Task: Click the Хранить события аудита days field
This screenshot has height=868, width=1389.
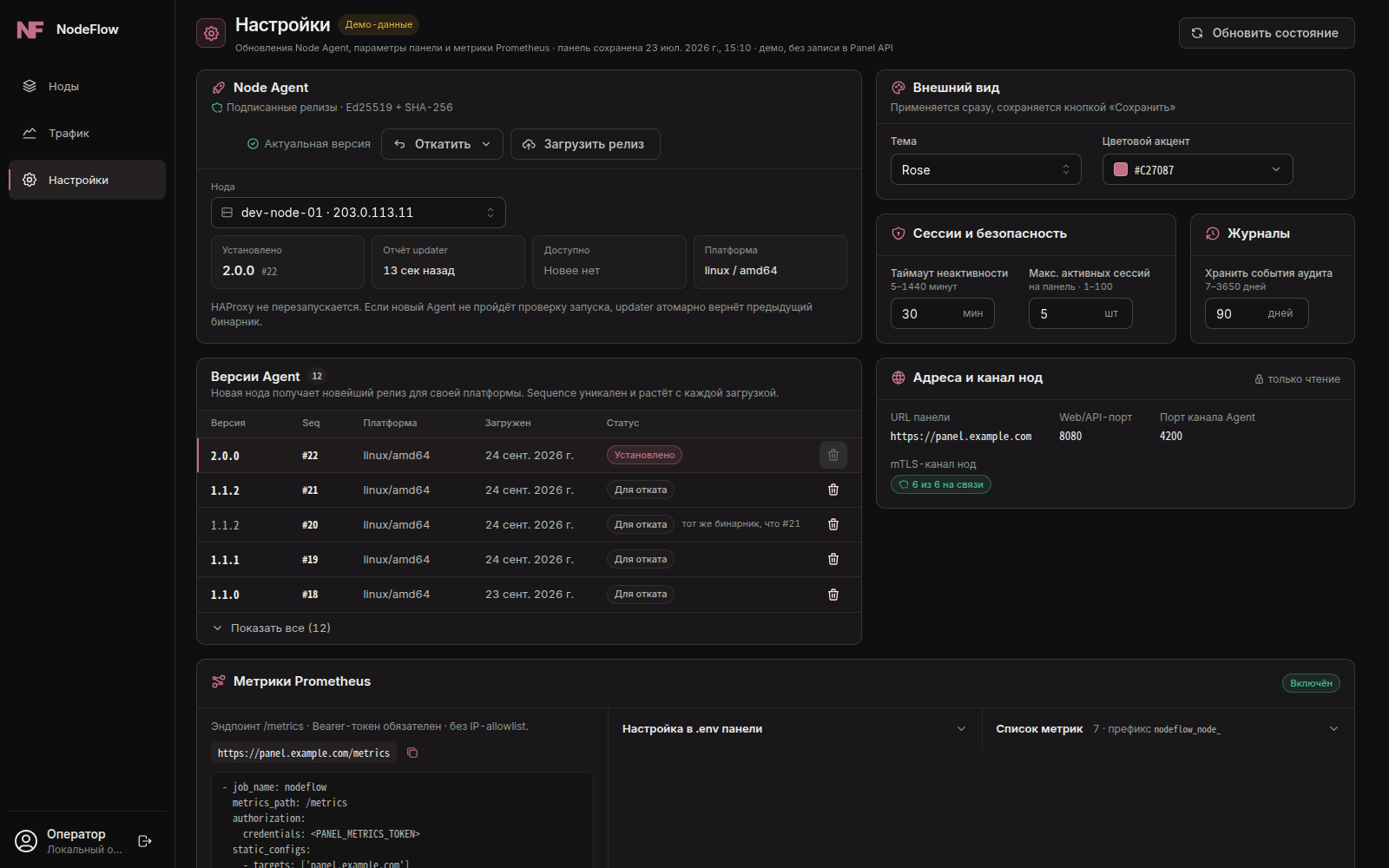Action: coord(1257,313)
